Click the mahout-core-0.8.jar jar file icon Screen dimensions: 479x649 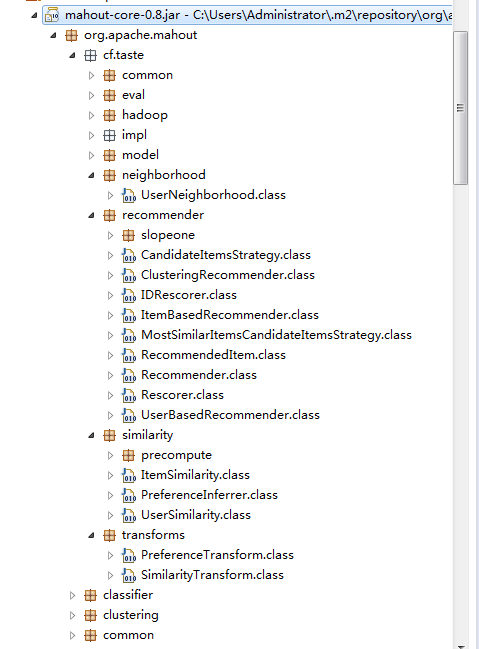click(52, 15)
